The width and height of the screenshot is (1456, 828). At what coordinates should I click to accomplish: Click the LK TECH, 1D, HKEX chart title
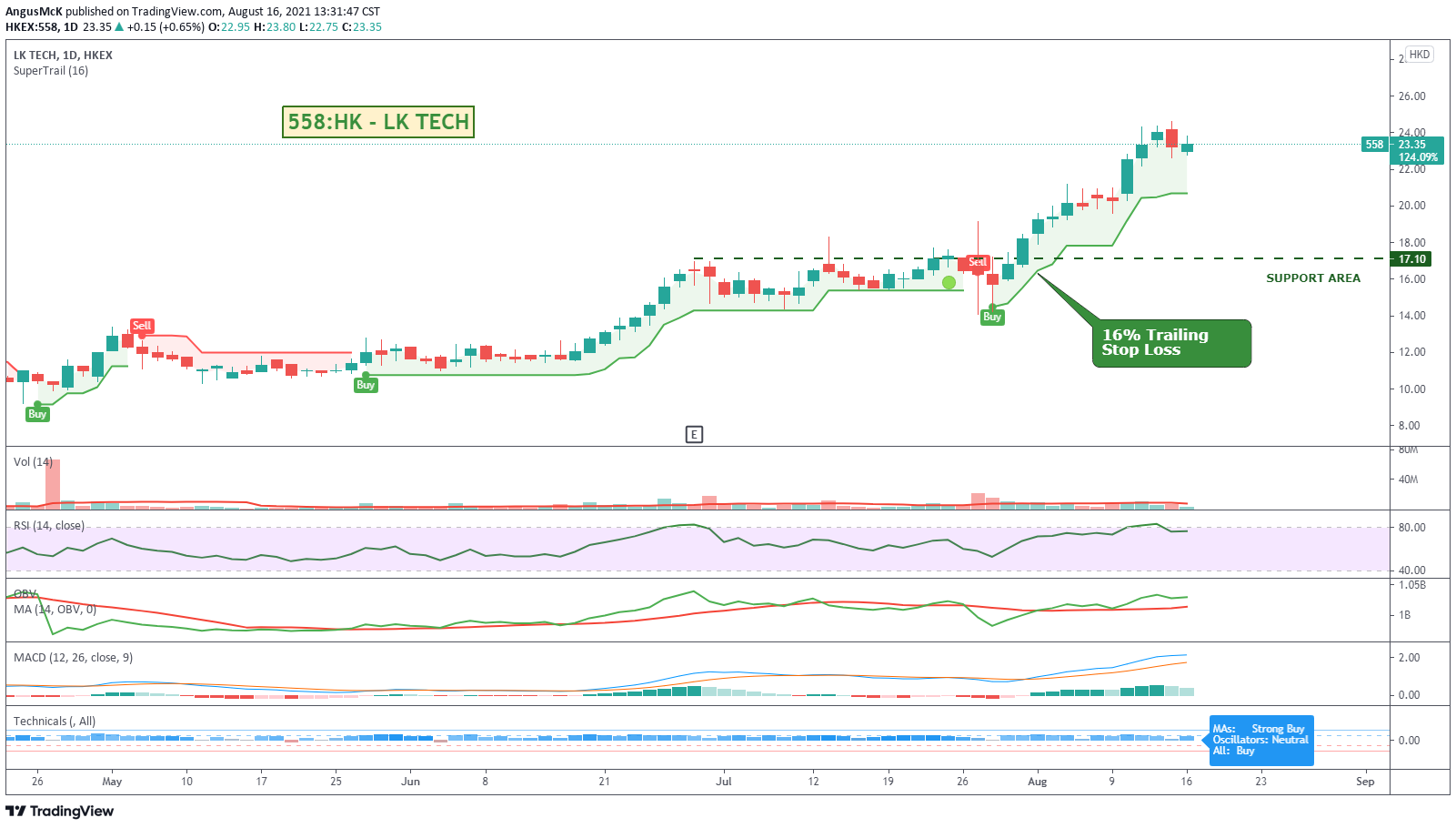(63, 56)
